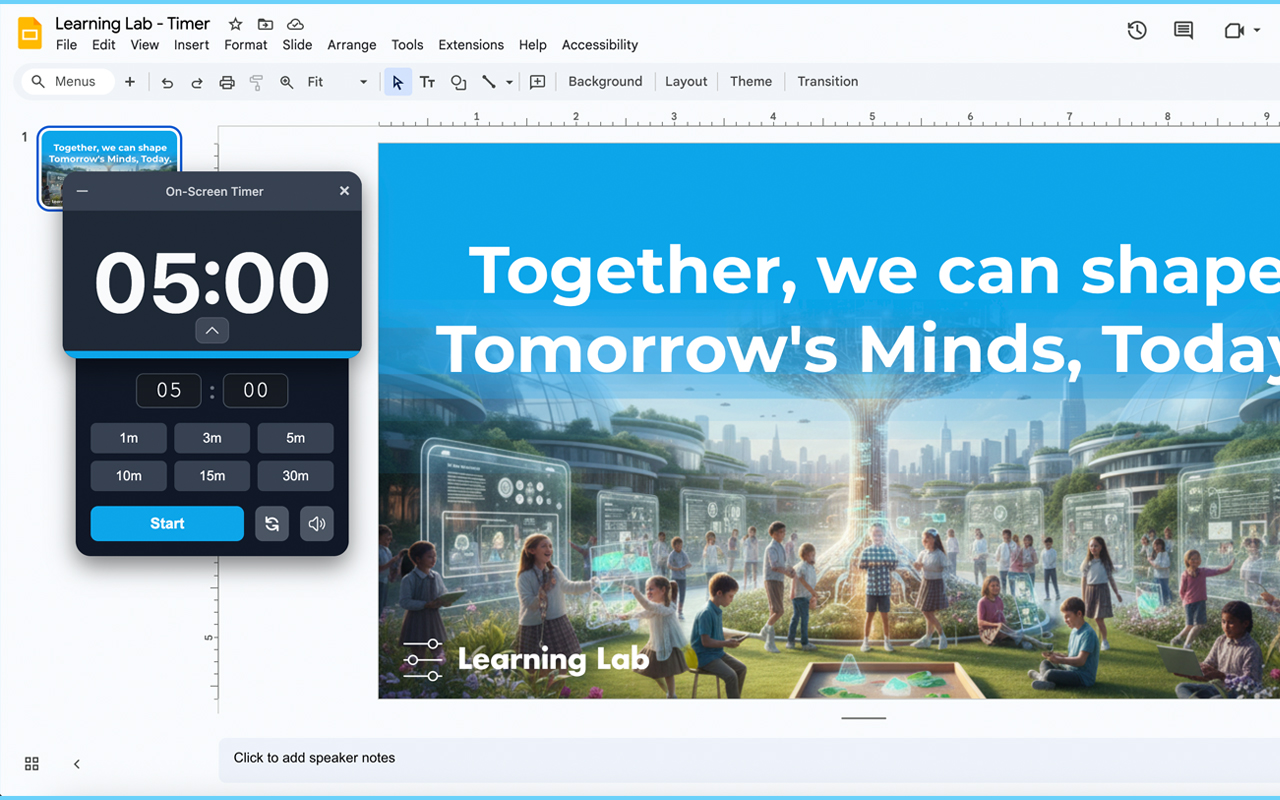The width and height of the screenshot is (1280, 800).
Task: Select the Line tool
Action: [x=488, y=82]
